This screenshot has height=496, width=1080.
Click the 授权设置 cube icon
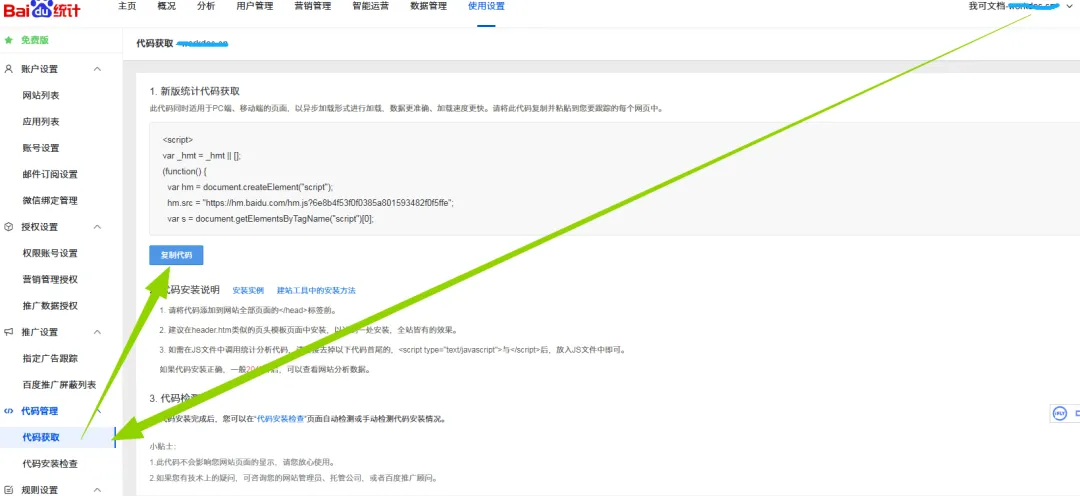pyautogui.click(x=9, y=227)
